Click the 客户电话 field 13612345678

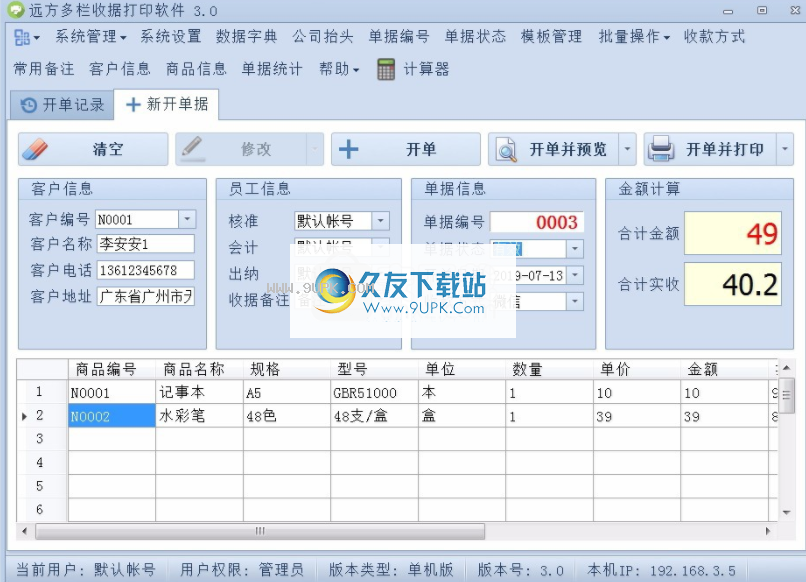(145, 270)
